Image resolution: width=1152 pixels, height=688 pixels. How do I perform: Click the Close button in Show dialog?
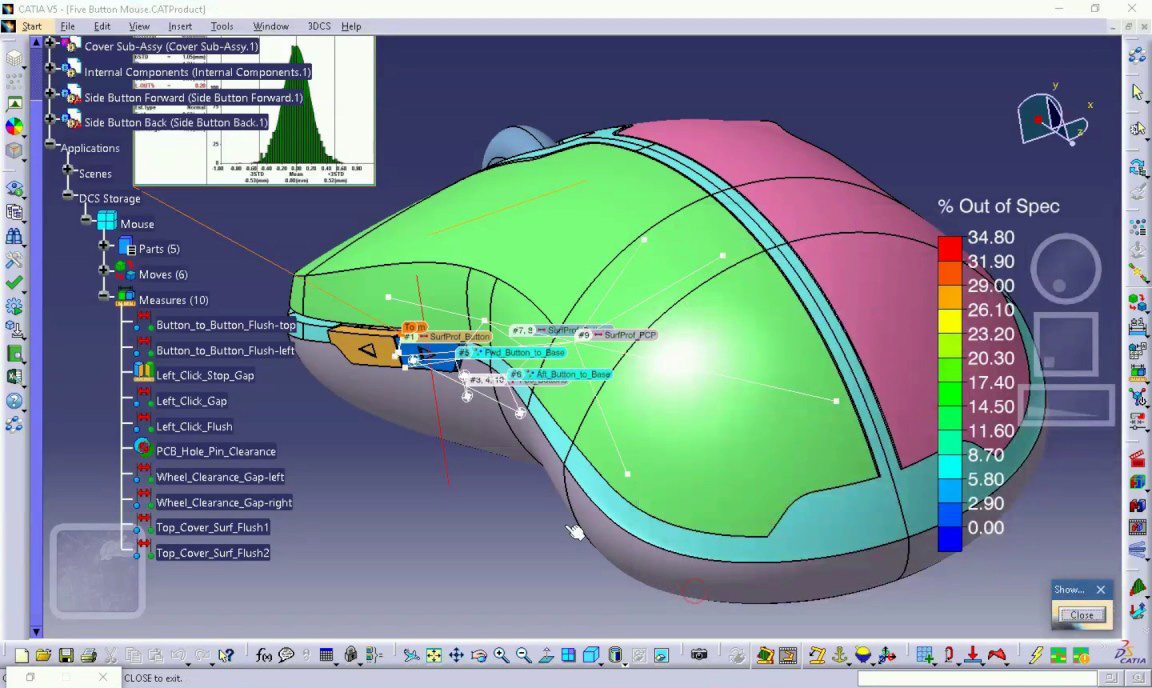[1082, 615]
